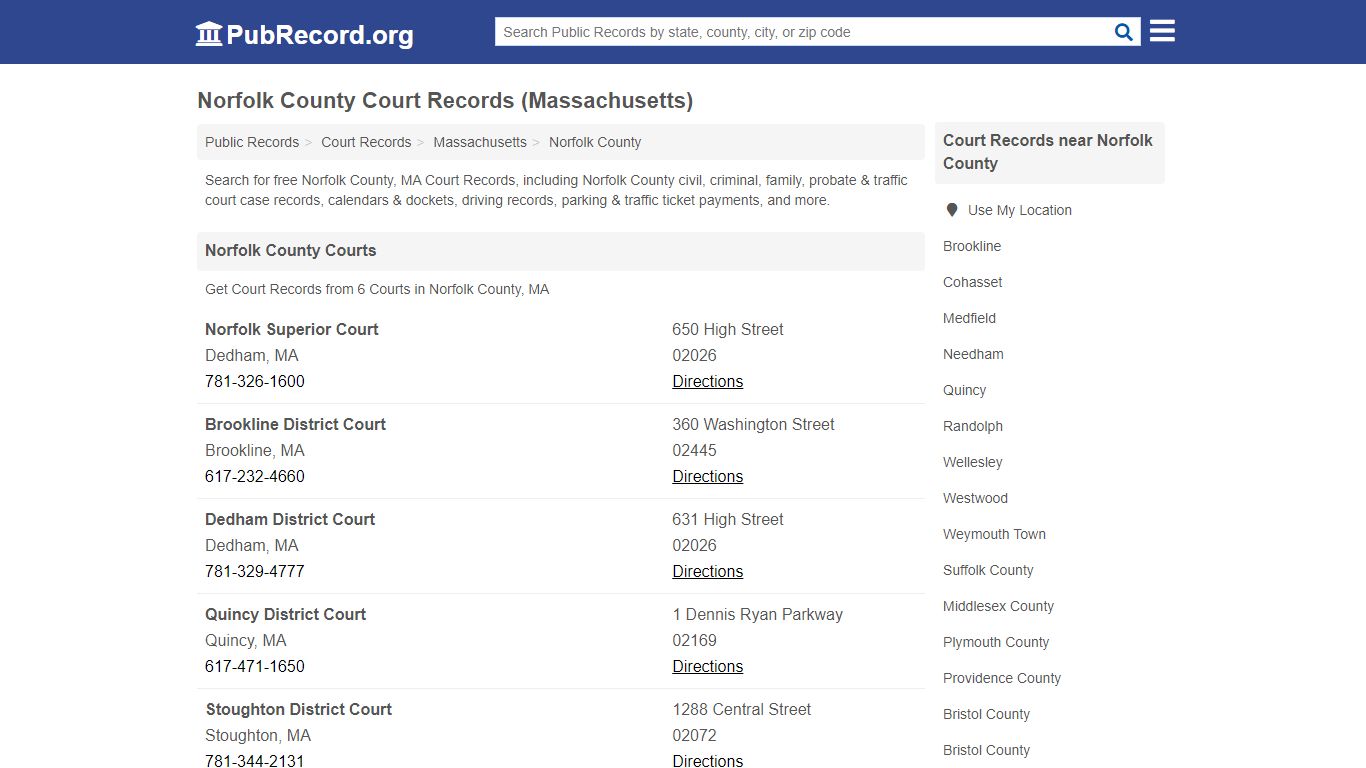Focus the public records search field
The height and width of the screenshot is (768, 1366).
(x=803, y=32)
